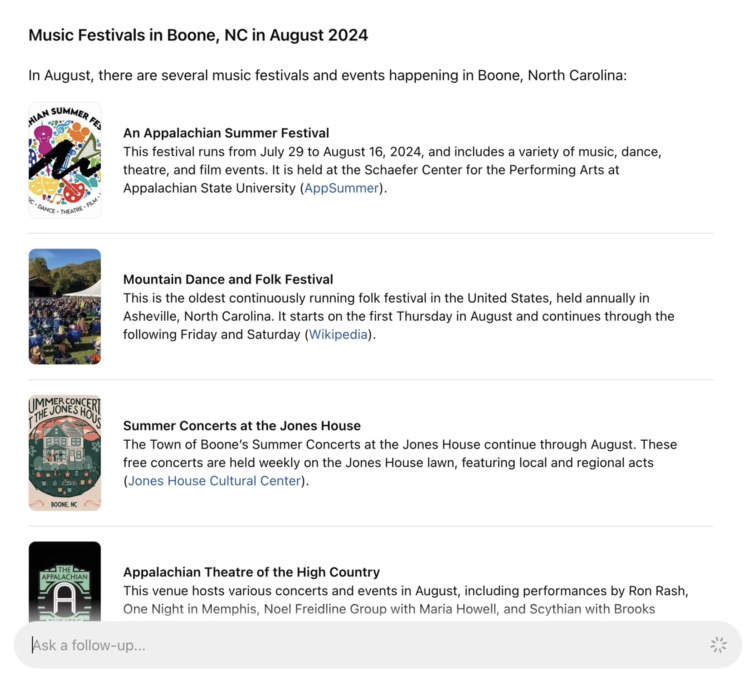Open the Mountain Dance and Folk Festival photo
The width and height of the screenshot is (750, 679).
click(65, 306)
